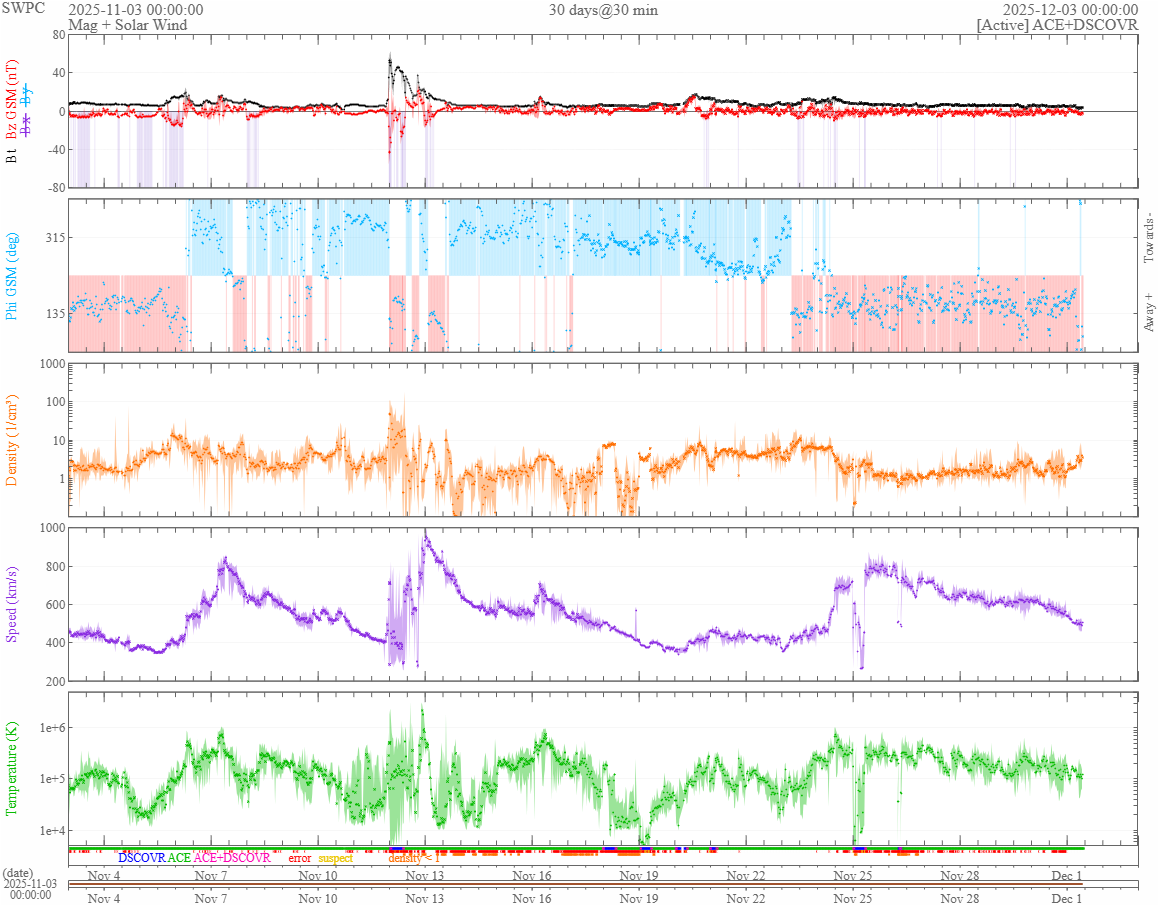Viewport: 1158px width, 905px height.
Task: Click the magenta 'ACE+DSCOVR' legend entry
Action: click(232, 858)
